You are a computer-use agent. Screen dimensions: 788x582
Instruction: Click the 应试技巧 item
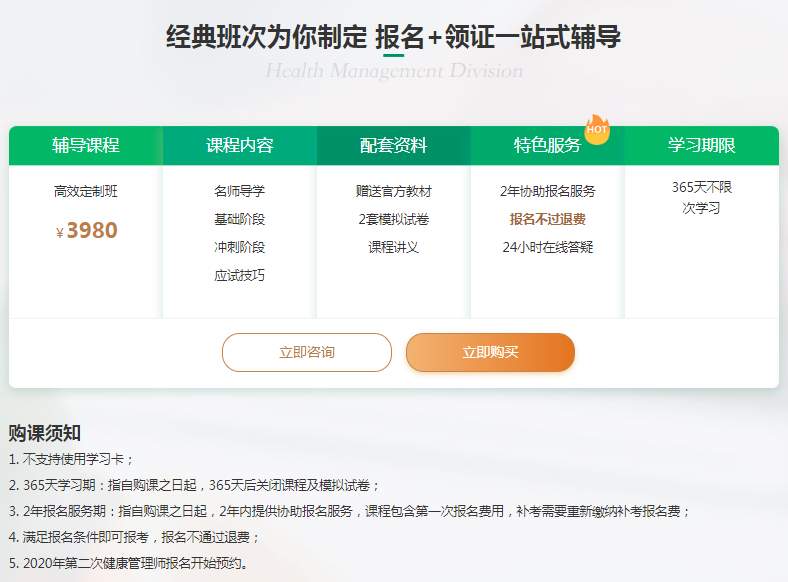pos(240,275)
